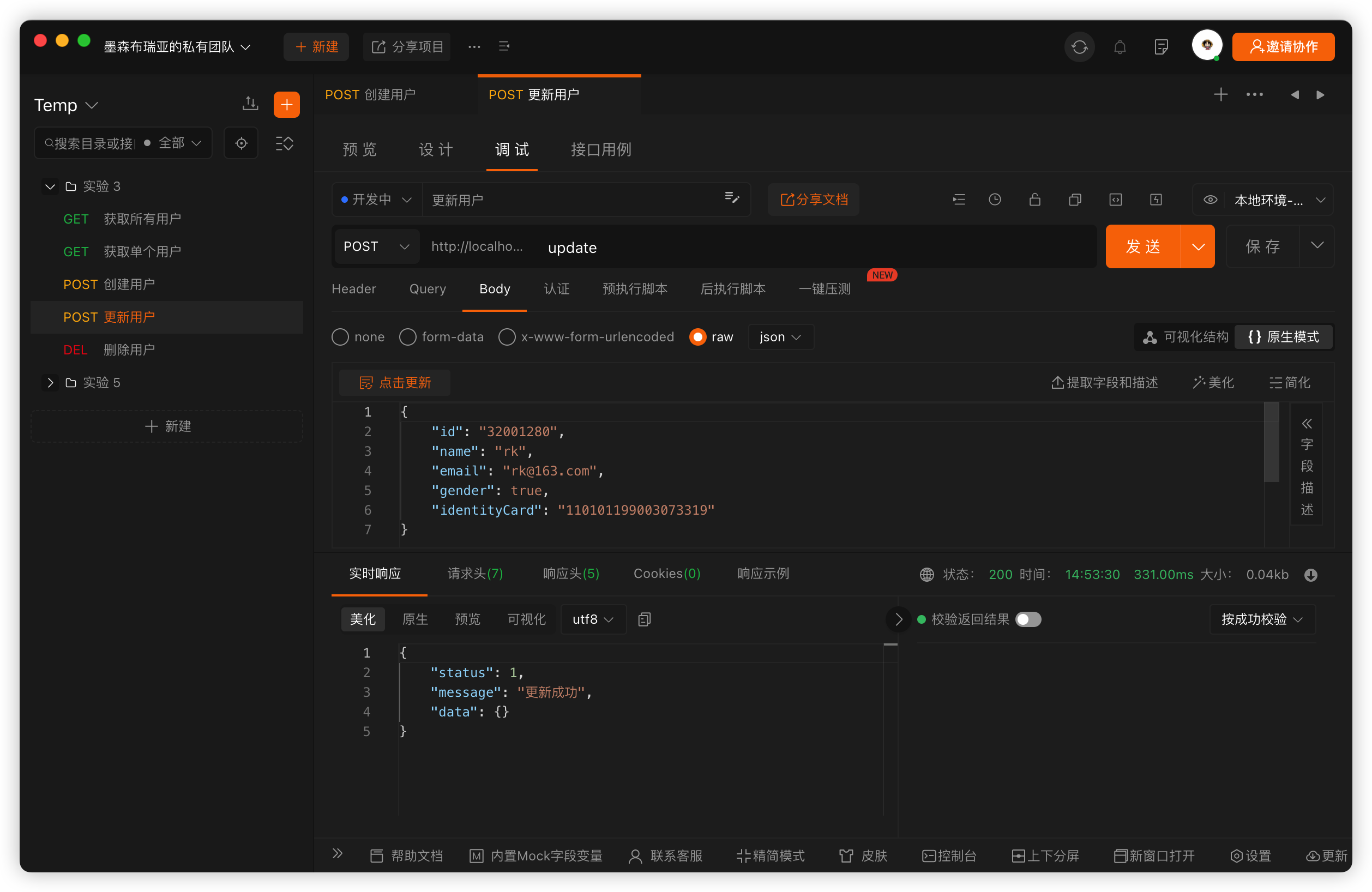The height and width of the screenshot is (892, 1372).
Task: Open the 全部 filter dropdown
Action: pos(179,143)
